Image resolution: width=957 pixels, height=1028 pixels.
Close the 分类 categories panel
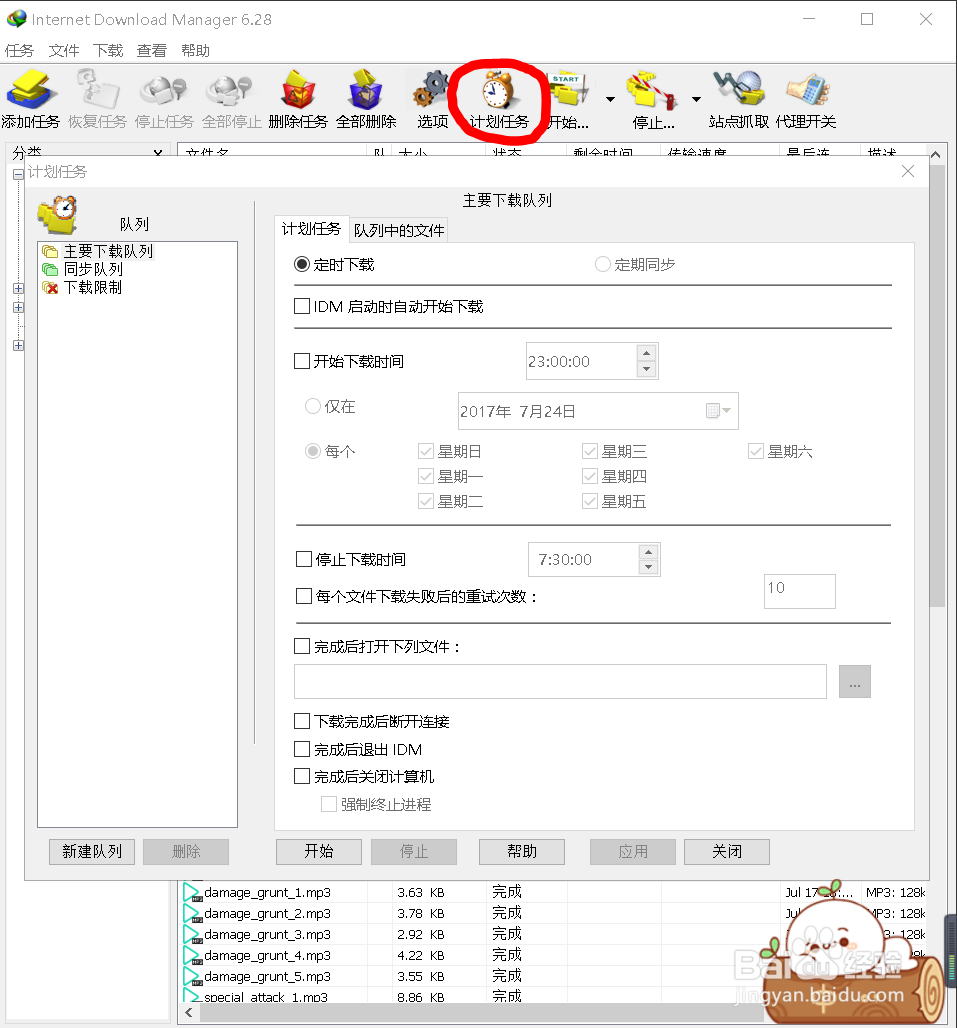158,153
